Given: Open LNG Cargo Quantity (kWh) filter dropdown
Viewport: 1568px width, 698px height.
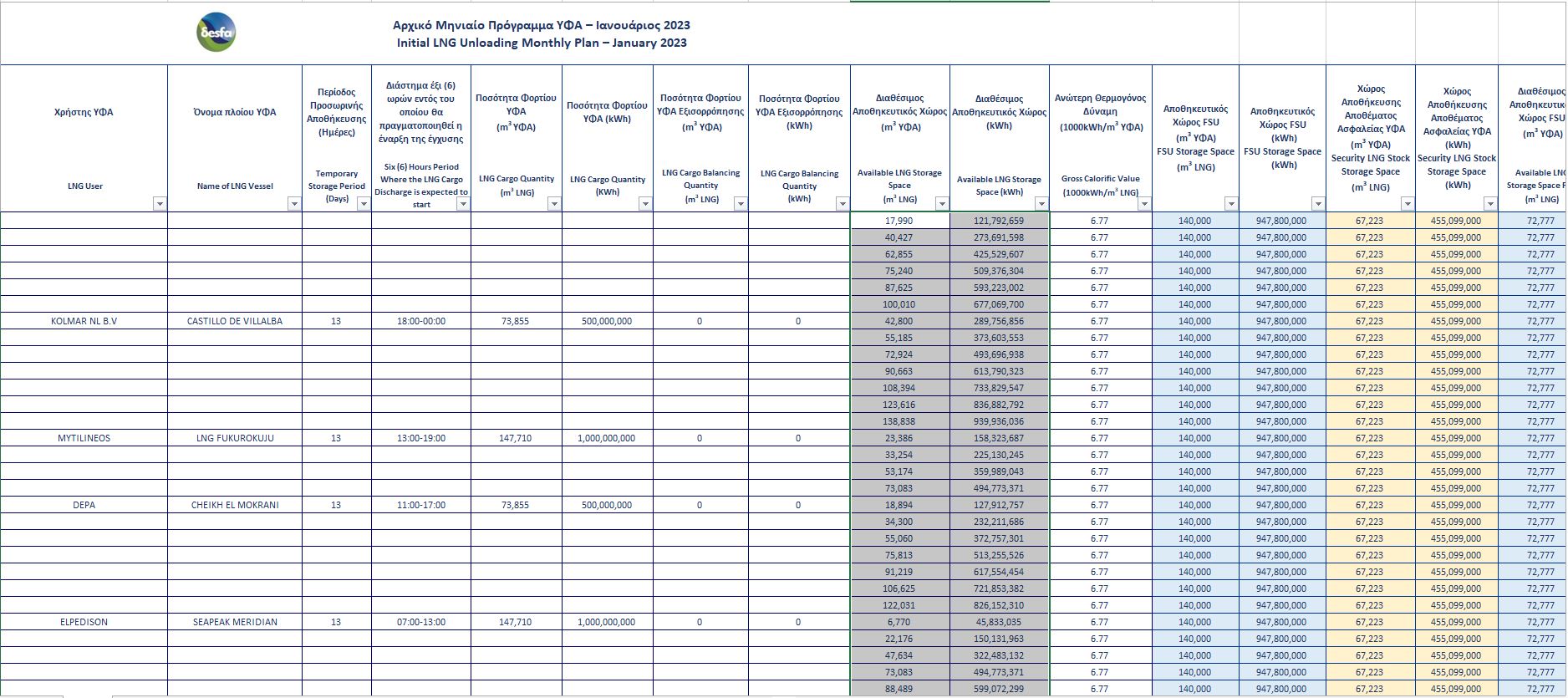Looking at the screenshot, I should click(644, 204).
